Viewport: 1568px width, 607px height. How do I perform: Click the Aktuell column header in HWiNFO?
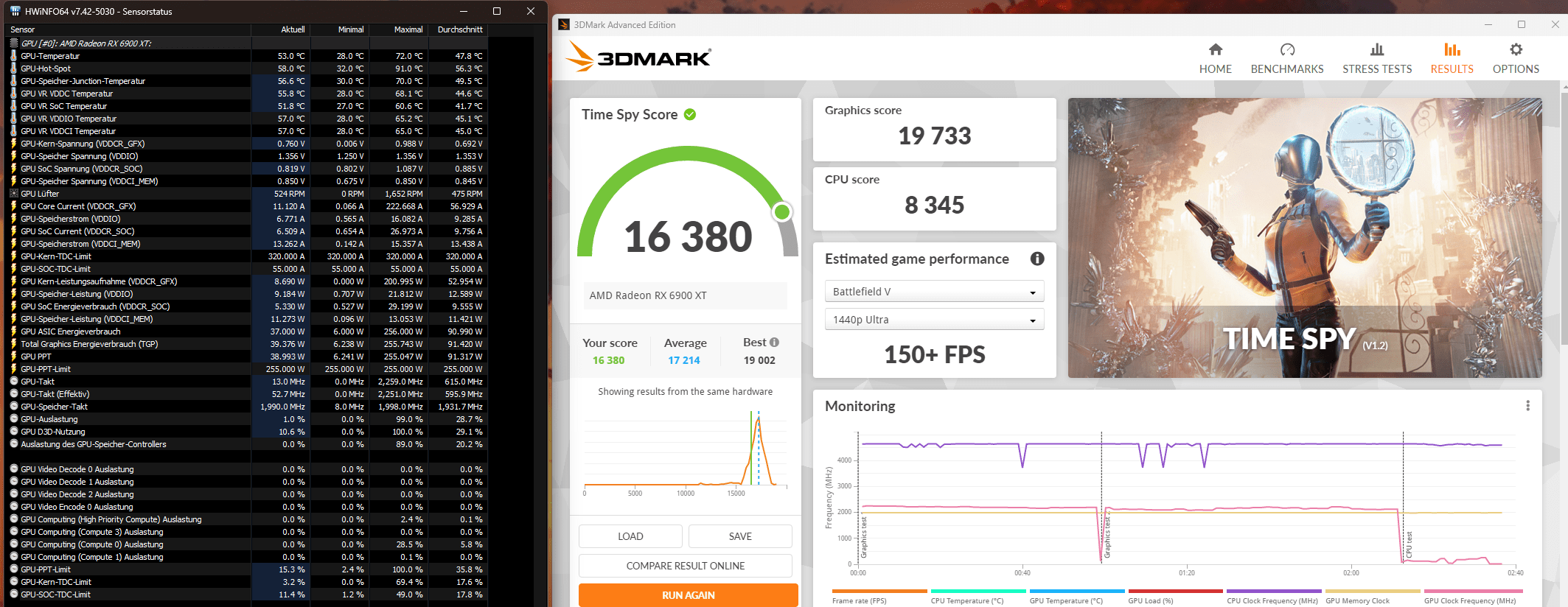(280, 29)
